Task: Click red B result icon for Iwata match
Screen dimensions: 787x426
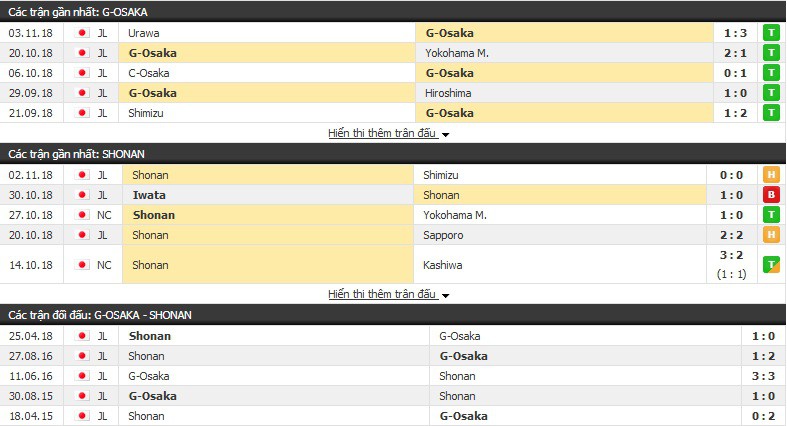Action: 771,195
